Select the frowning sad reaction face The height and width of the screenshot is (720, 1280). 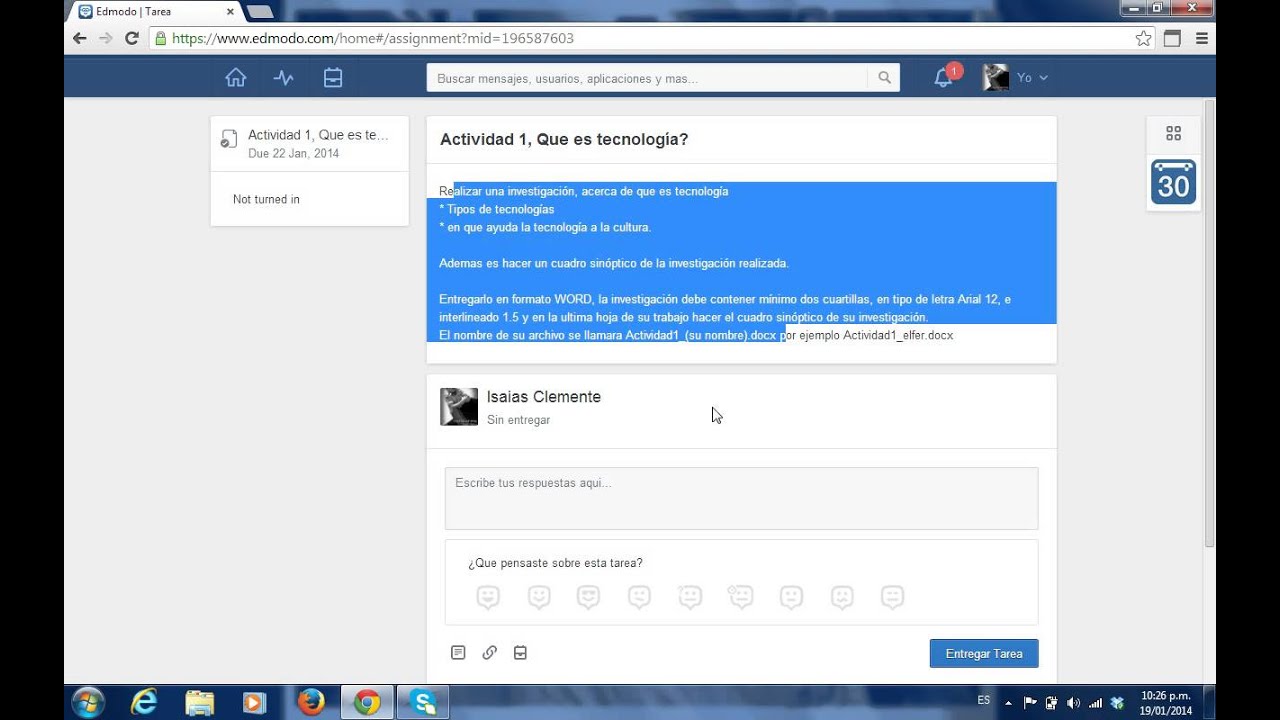(842, 597)
